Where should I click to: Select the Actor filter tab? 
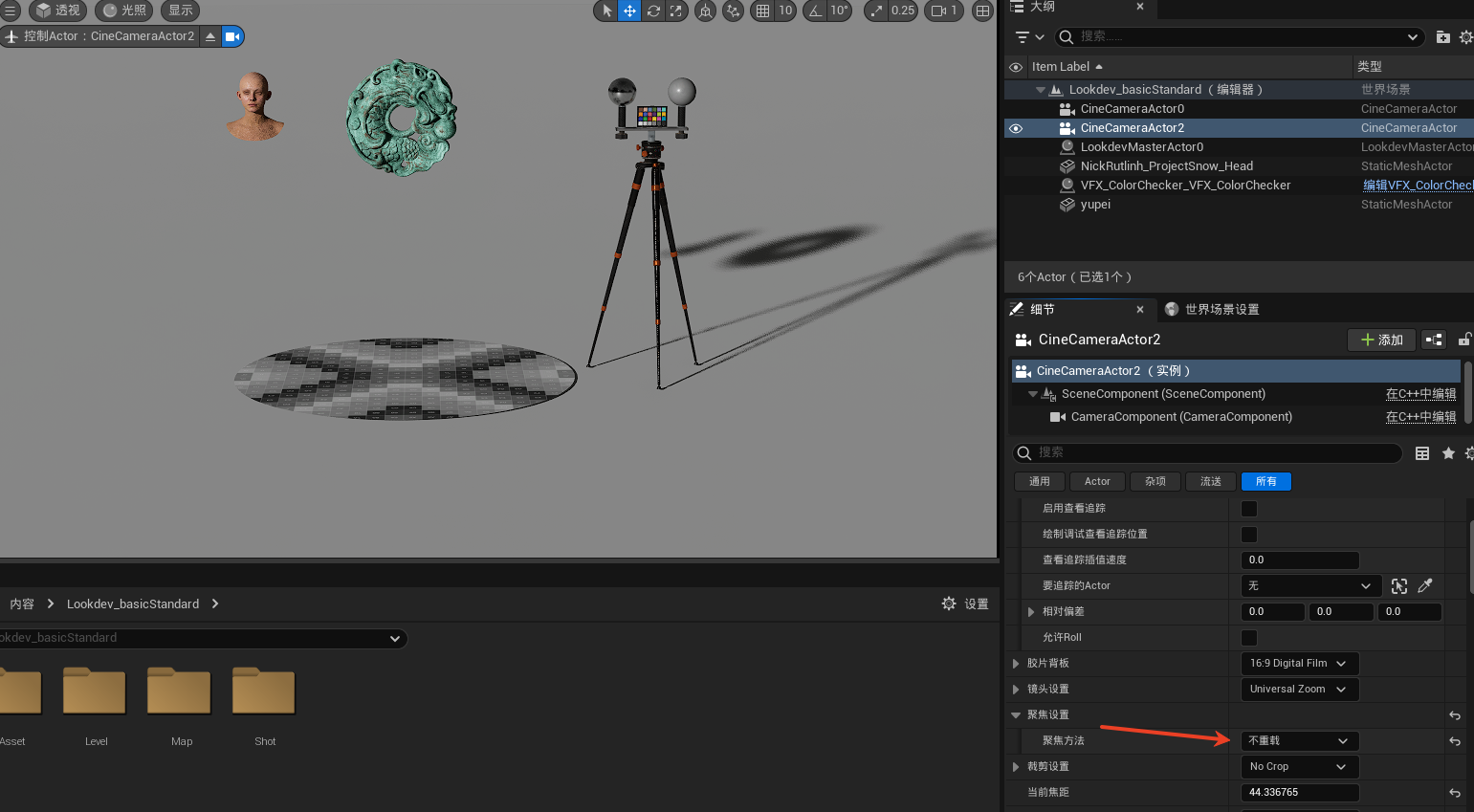click(1097, 482)
